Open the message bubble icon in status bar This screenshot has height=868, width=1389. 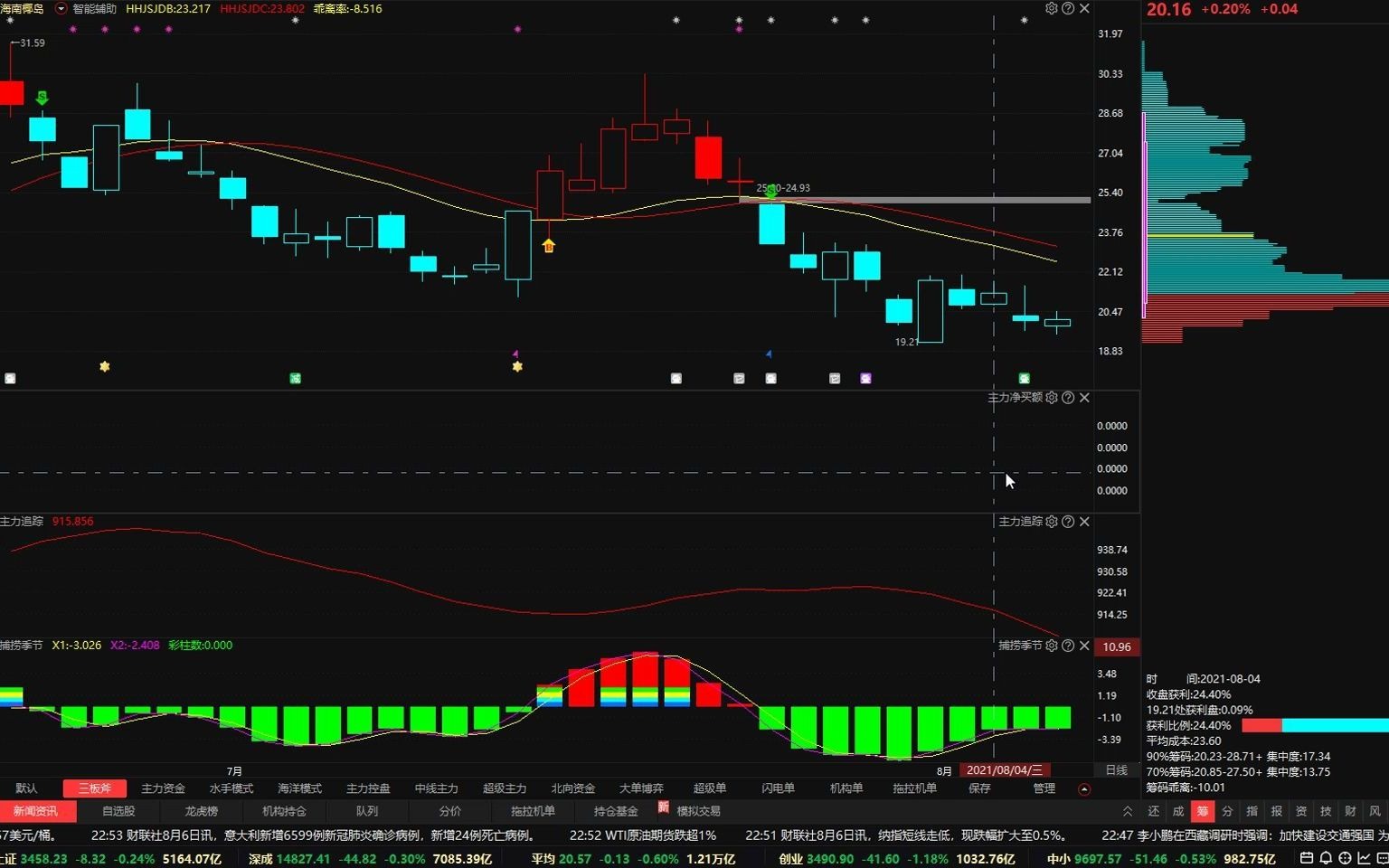[x=1382, y=858]
